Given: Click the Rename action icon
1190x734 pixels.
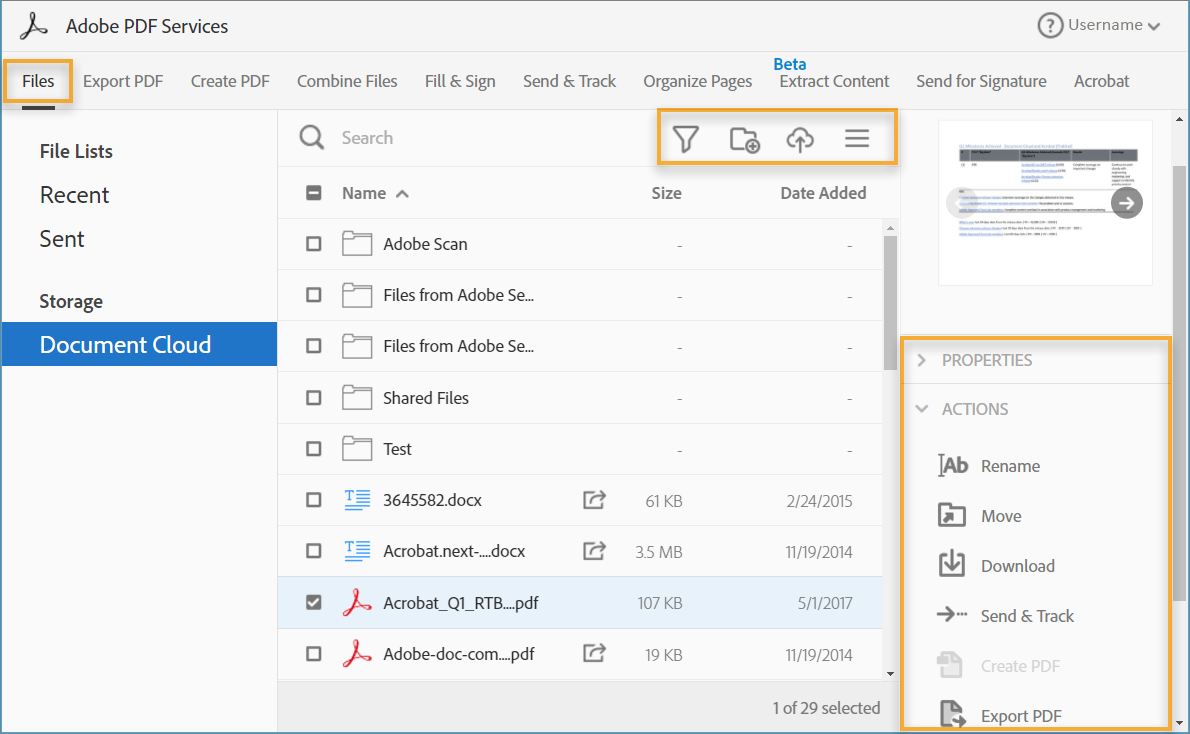Looking at the screenshot, I should pyautogui.click(x=952, y=465).
